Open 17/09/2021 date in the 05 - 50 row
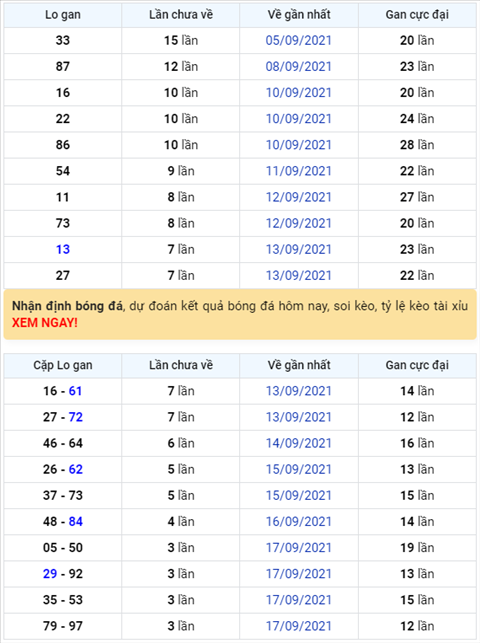Screen dimensions: 480x643 click(x=298, y=547)
